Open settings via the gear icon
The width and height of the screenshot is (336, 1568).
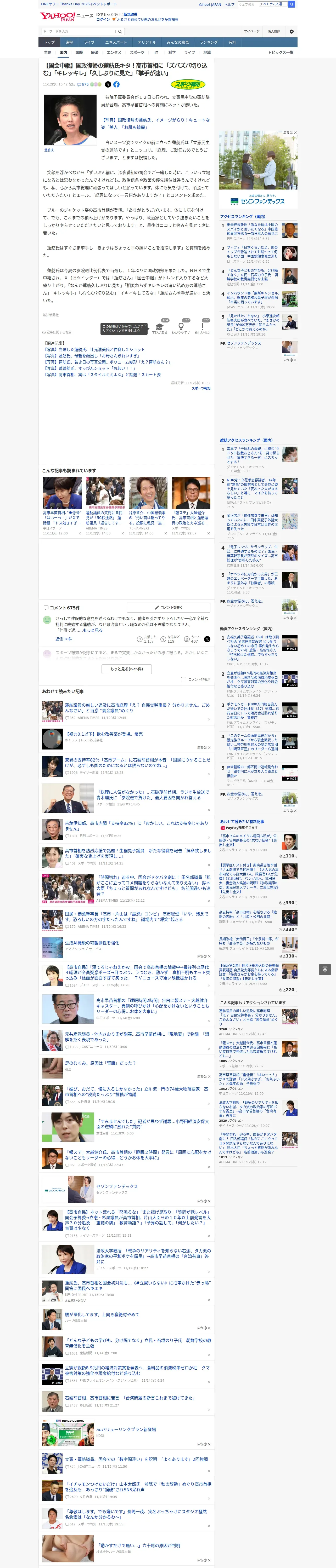coord(292,32)
